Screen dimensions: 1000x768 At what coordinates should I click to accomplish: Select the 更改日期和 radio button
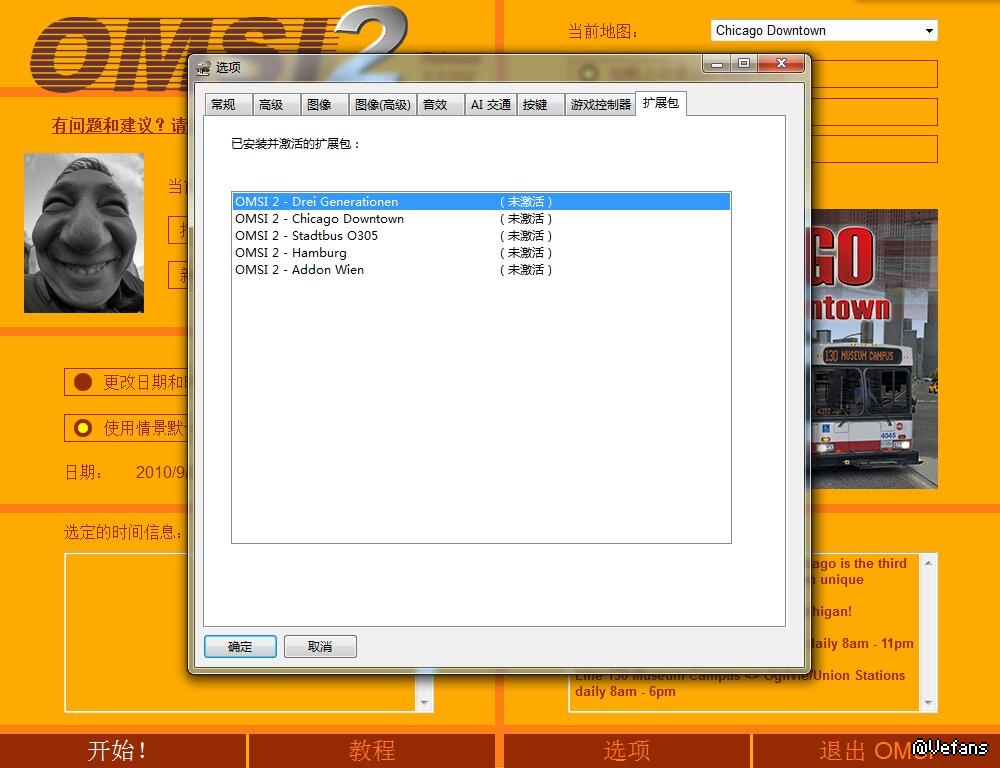[83, 382]
